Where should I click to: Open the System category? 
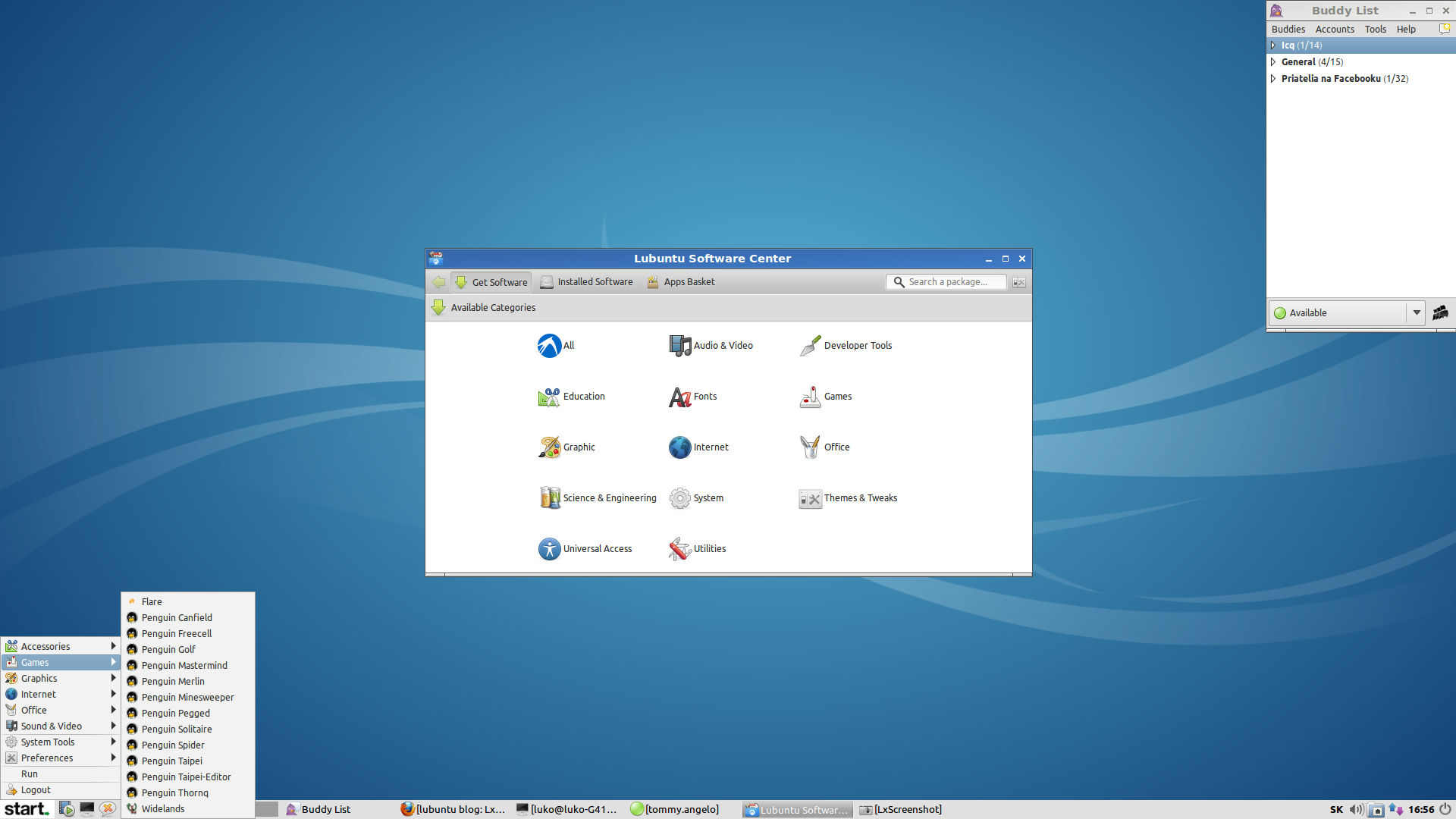coord(696,498)
